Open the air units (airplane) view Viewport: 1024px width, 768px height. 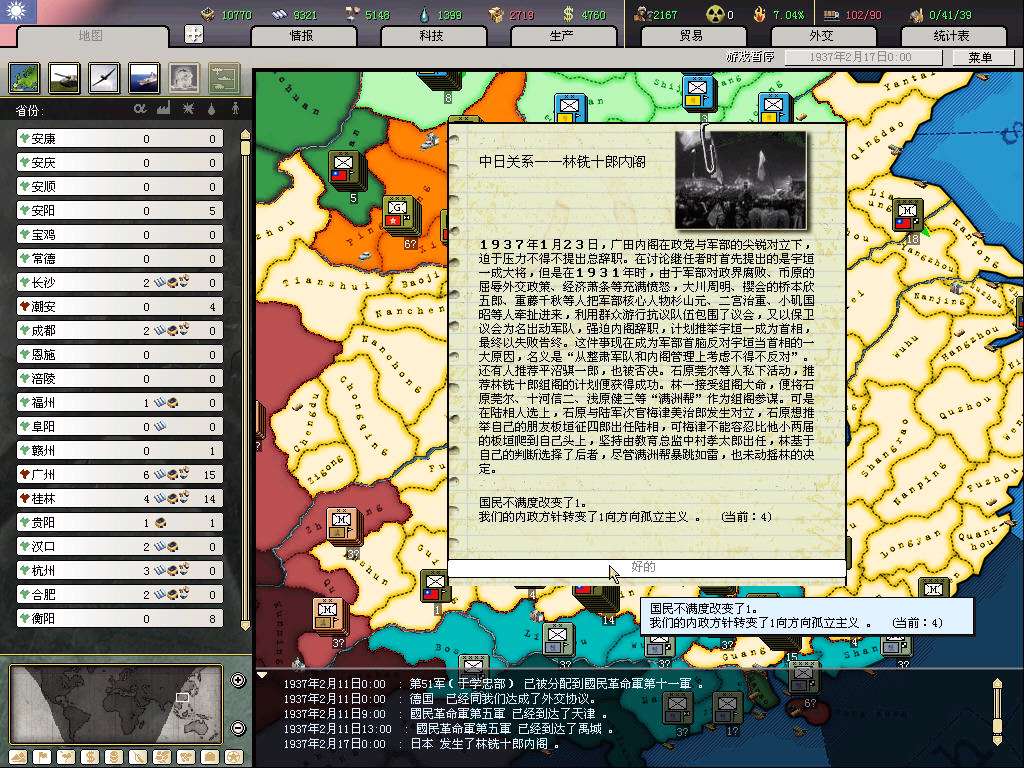104,78
